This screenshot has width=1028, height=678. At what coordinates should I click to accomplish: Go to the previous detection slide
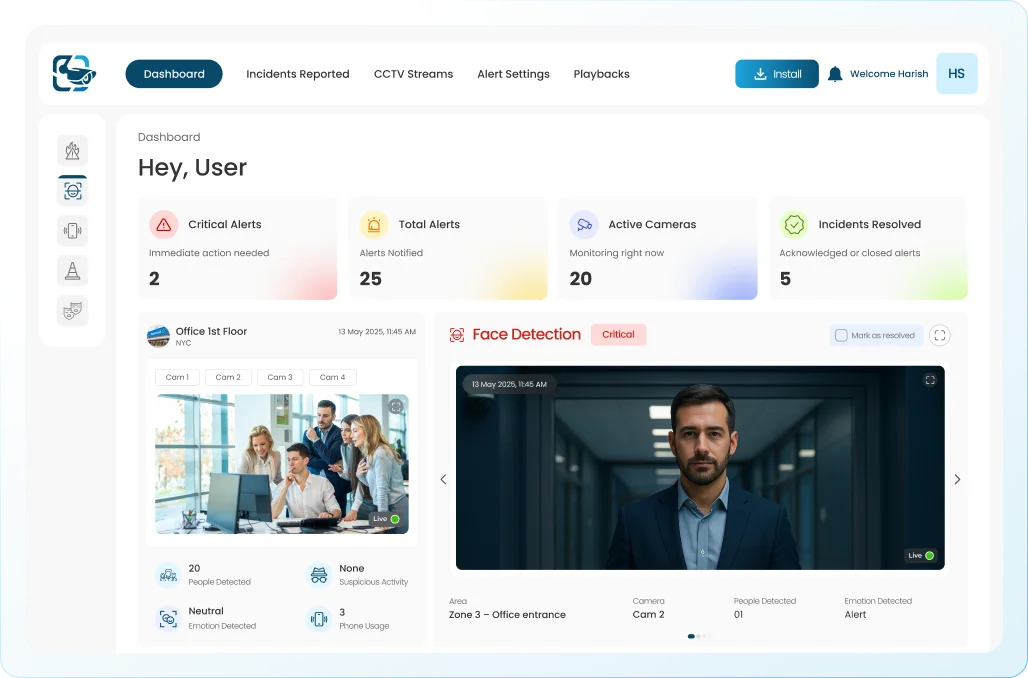coord(444,480)
